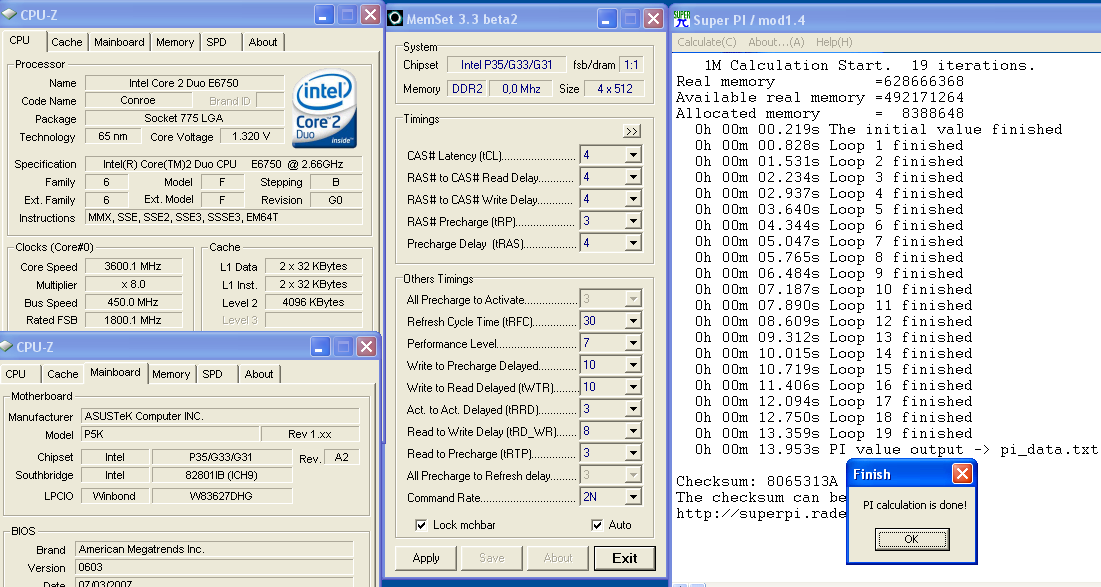Click the Bus Speed value 450.0 MHz
The width and height of the screenshot is (1101, 587).
tap(133, 302)
